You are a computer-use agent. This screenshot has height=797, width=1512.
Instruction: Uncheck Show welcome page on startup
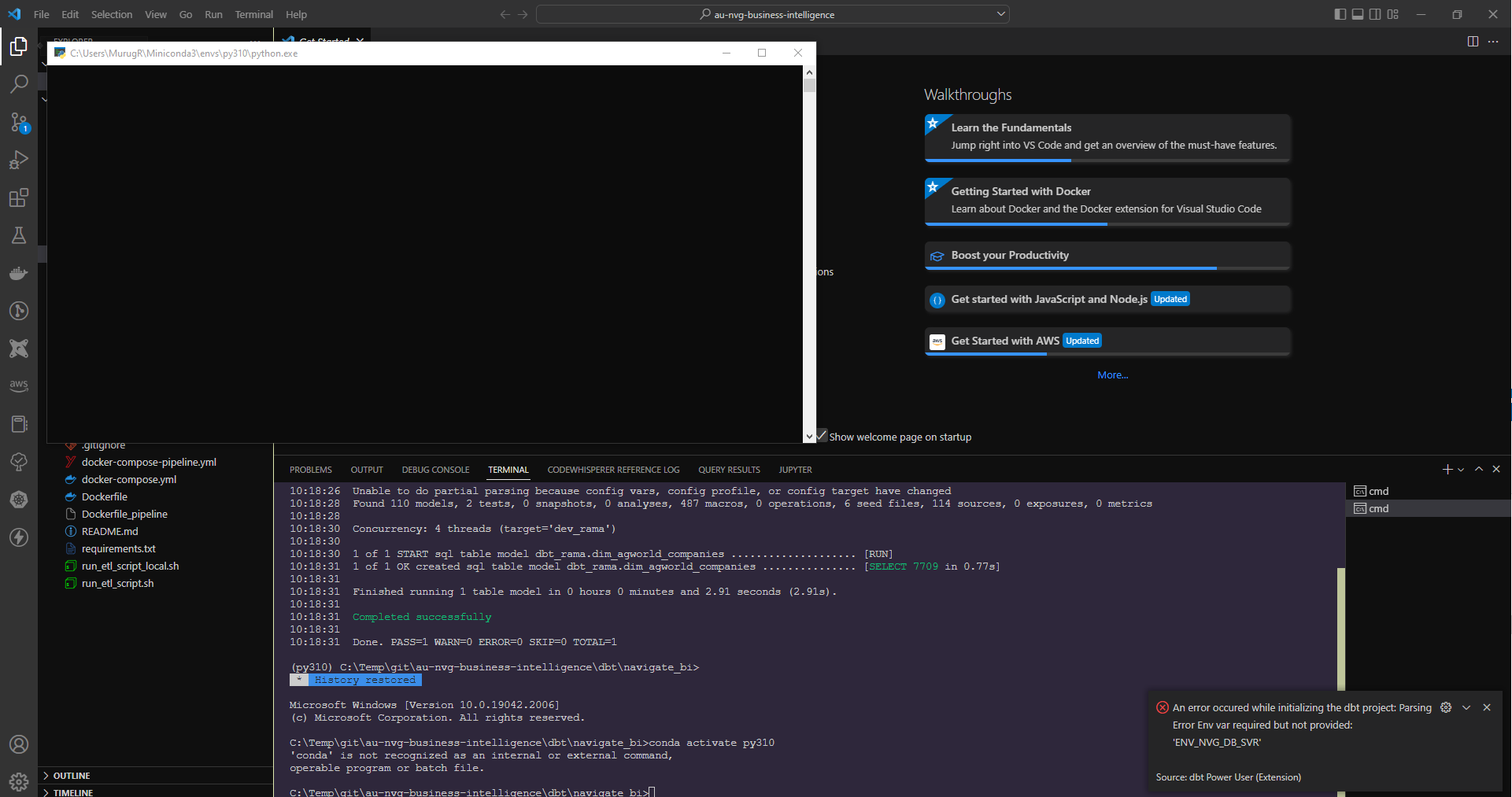pos(822,436)
